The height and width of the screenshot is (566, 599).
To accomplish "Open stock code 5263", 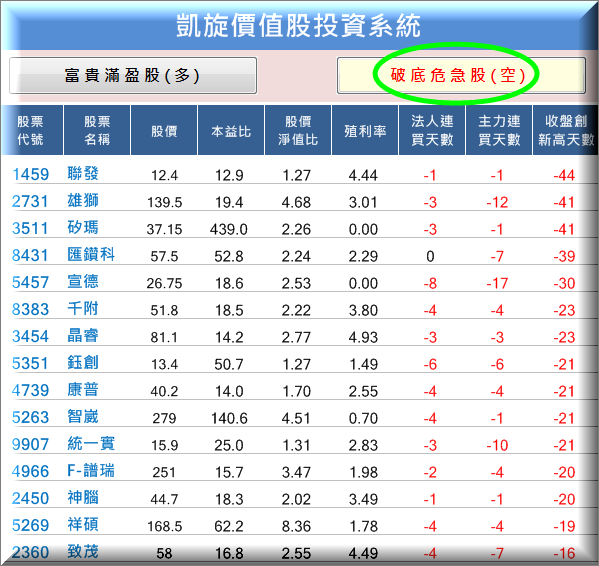I will pyautogui.click(x=31, y=417).
